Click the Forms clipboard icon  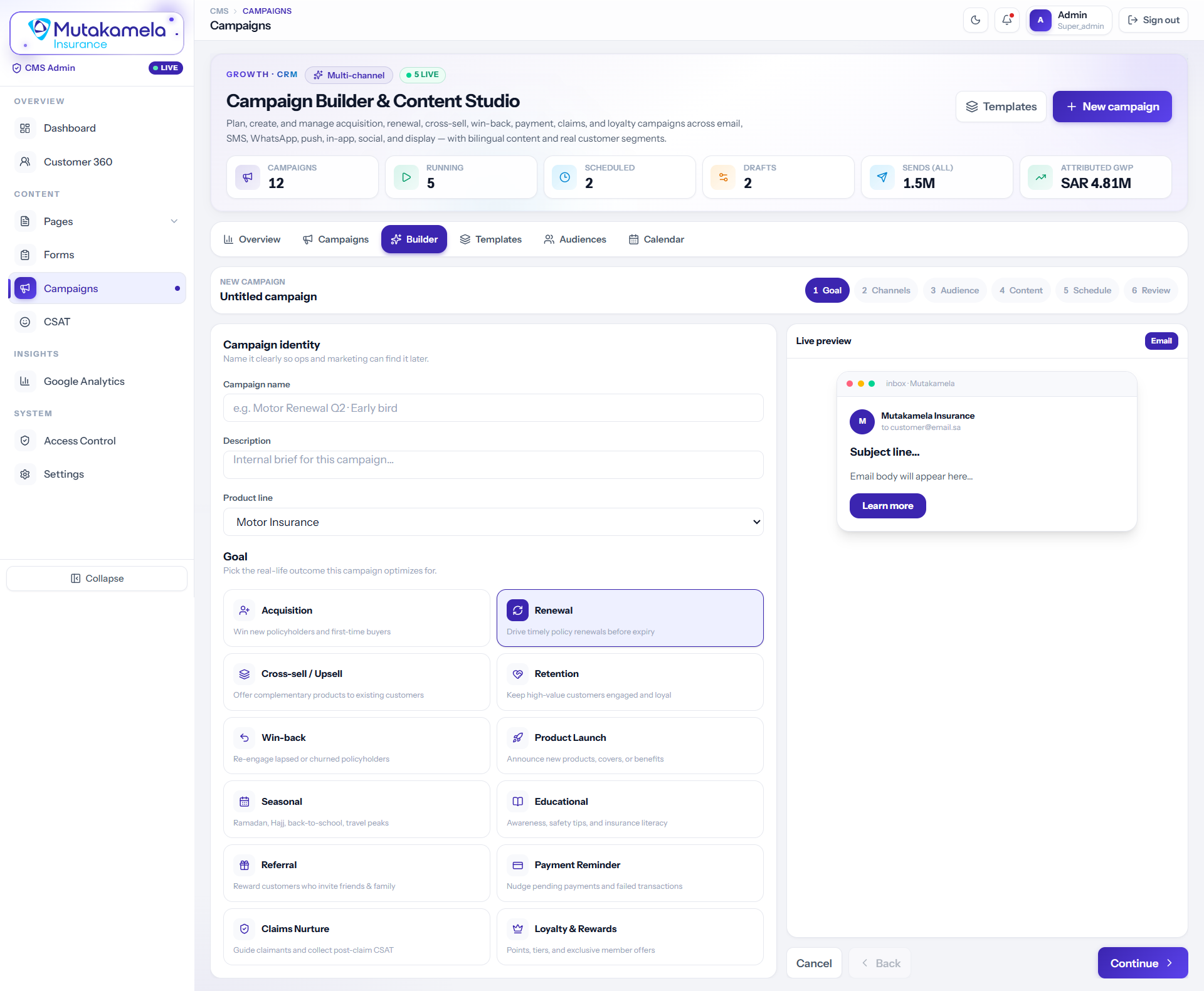tap(25, 254)
